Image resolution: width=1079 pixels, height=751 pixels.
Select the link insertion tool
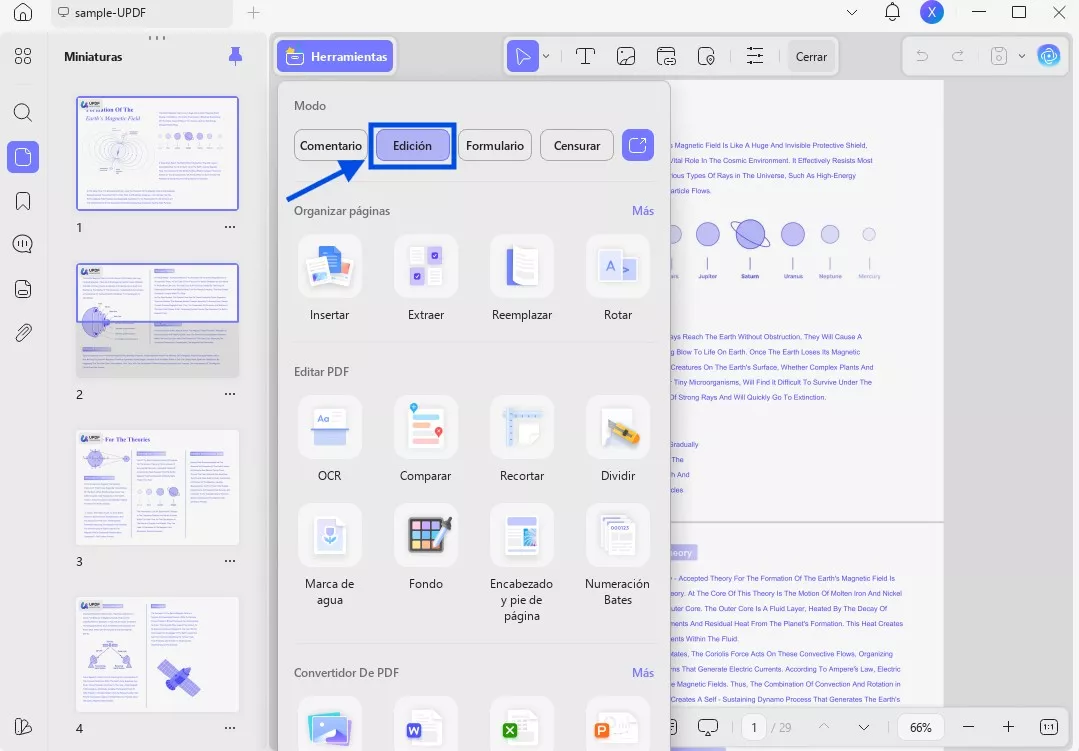[666, 56]
